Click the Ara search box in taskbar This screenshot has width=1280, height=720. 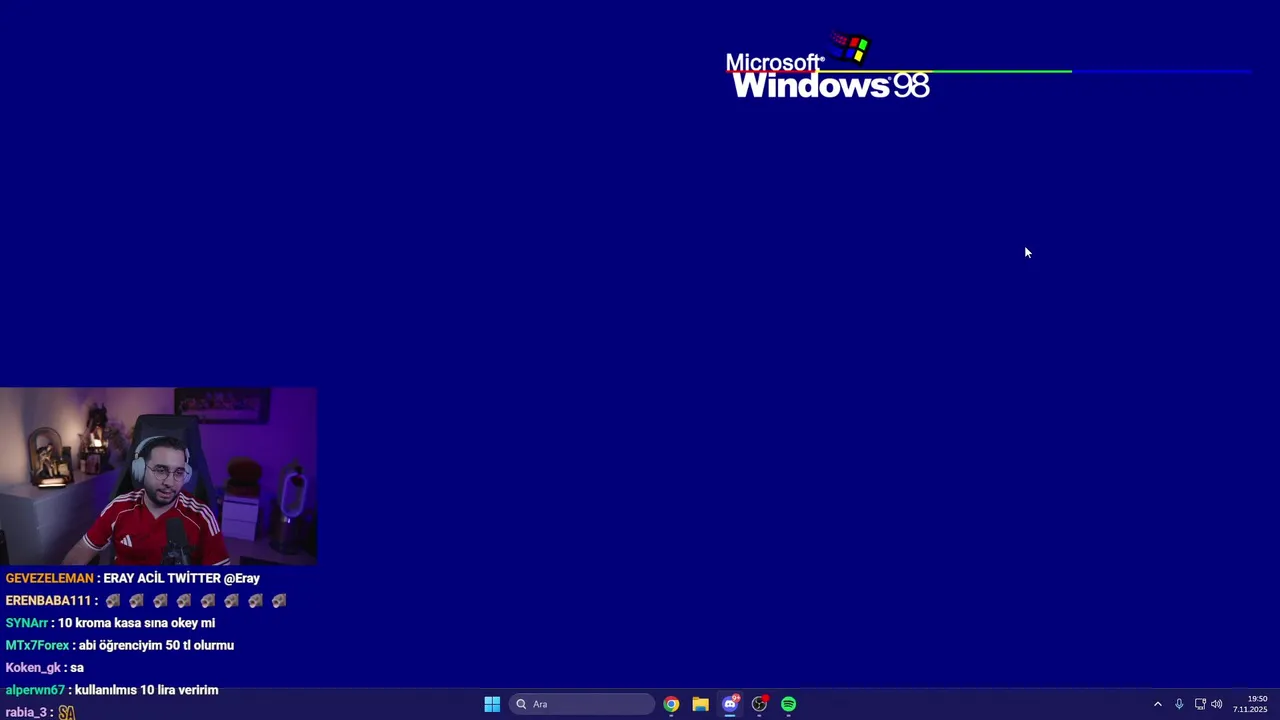pyautogui.click(x=583, y=704)
